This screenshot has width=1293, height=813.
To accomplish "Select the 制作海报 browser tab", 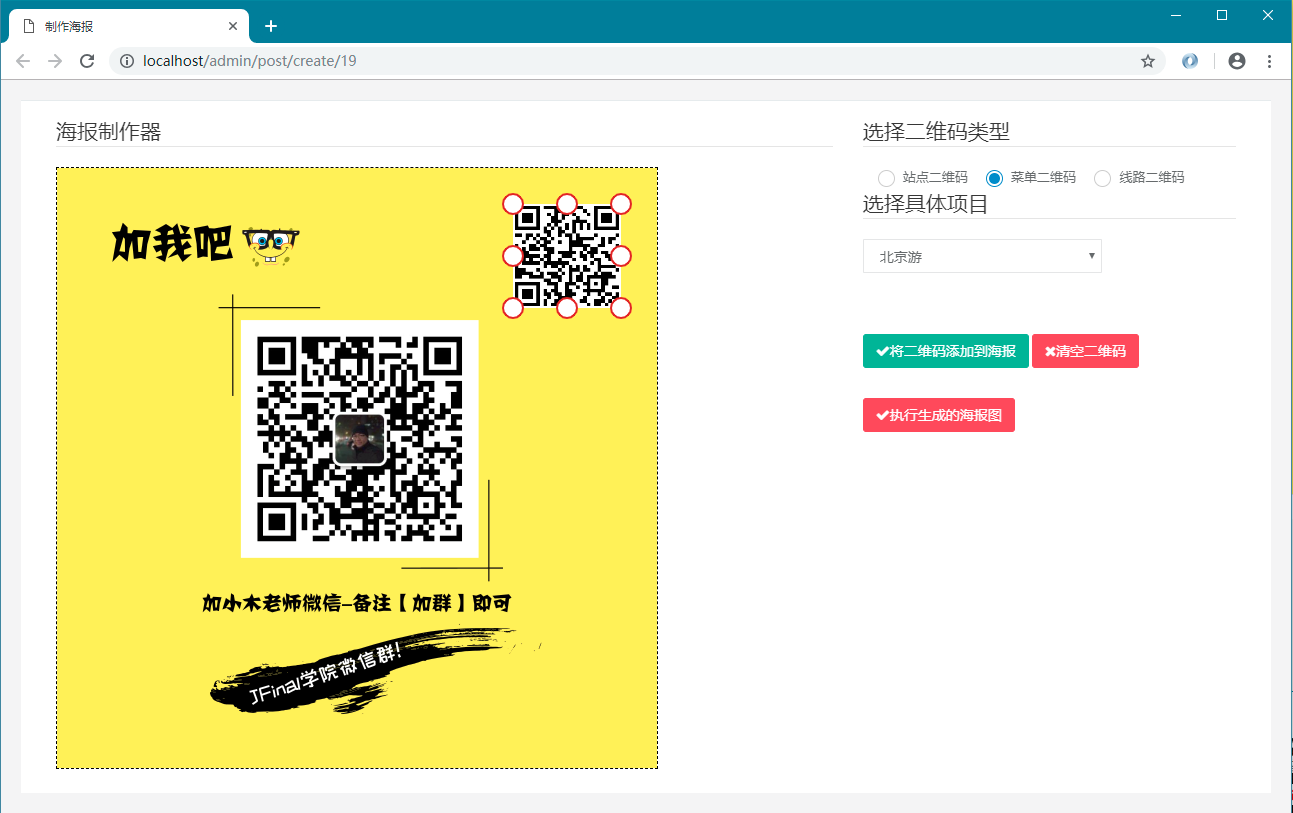I will [x=128, y=26].
